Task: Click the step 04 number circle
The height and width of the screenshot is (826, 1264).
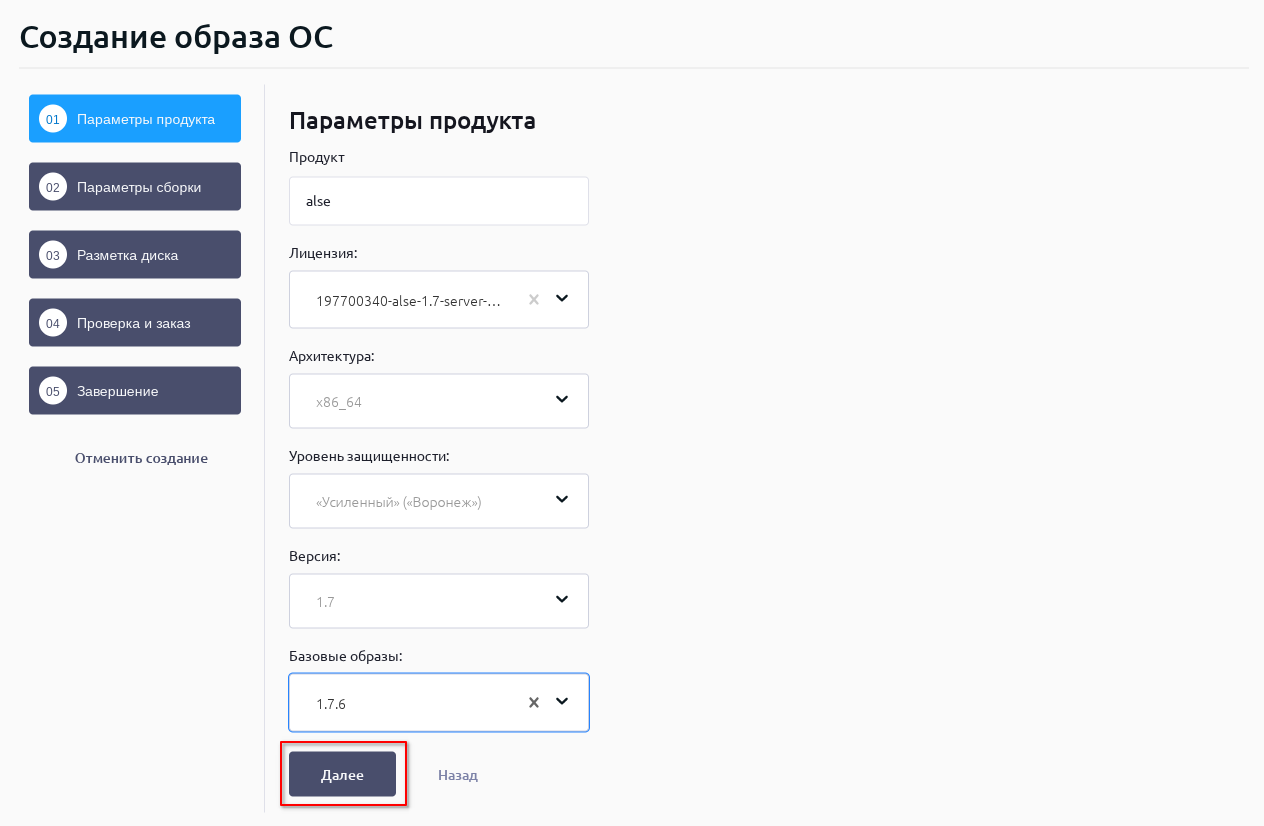Action: 53,323
